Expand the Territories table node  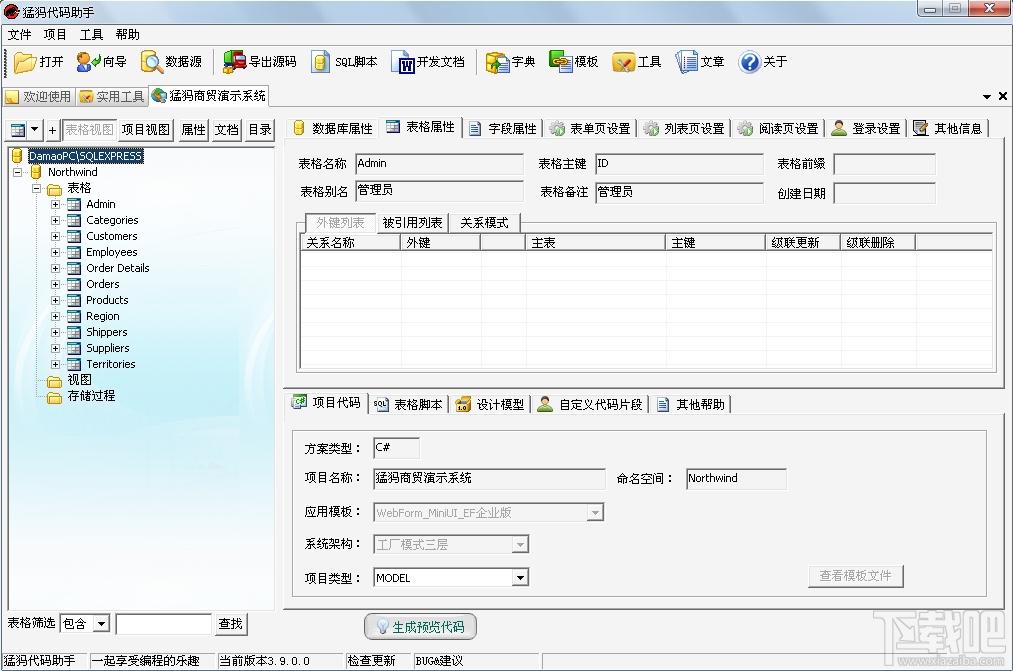[56, 364]
